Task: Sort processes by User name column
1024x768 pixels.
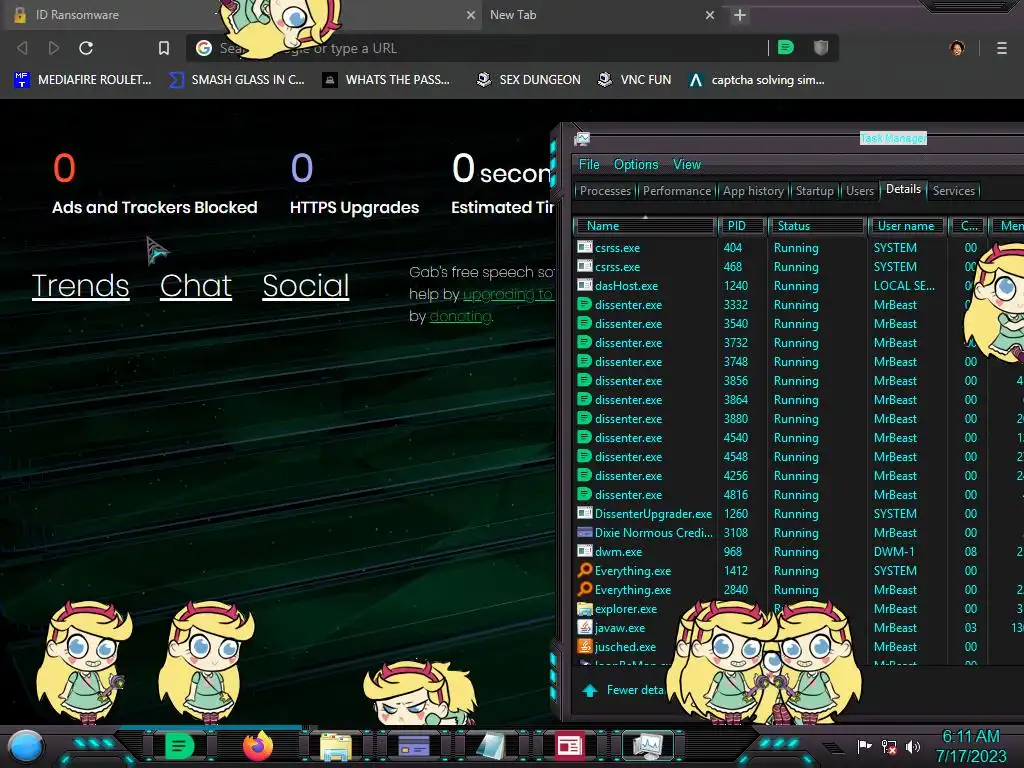Action: tap(906, 226)
